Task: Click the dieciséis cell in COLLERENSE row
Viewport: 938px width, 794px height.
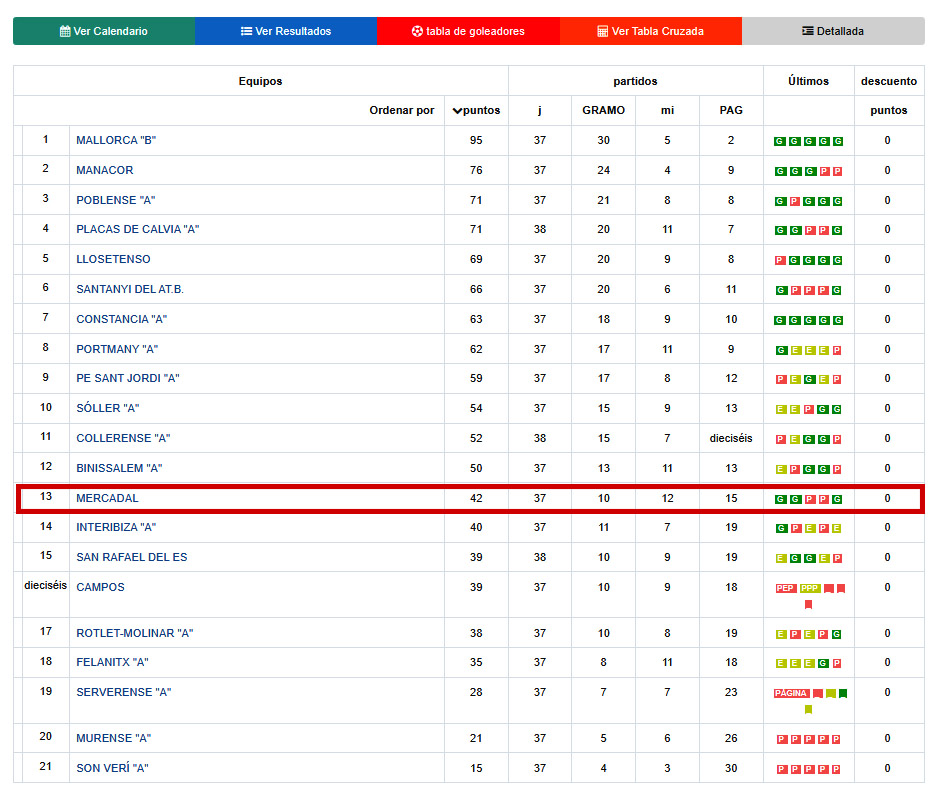Action: coord(731,438)
